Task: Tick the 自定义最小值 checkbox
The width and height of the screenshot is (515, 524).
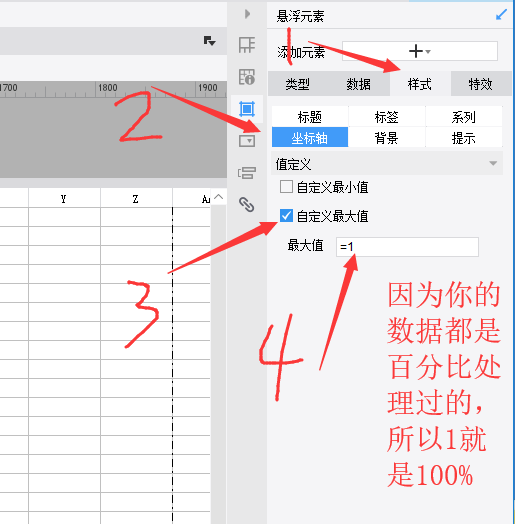Action: click(x=286, y=186)
